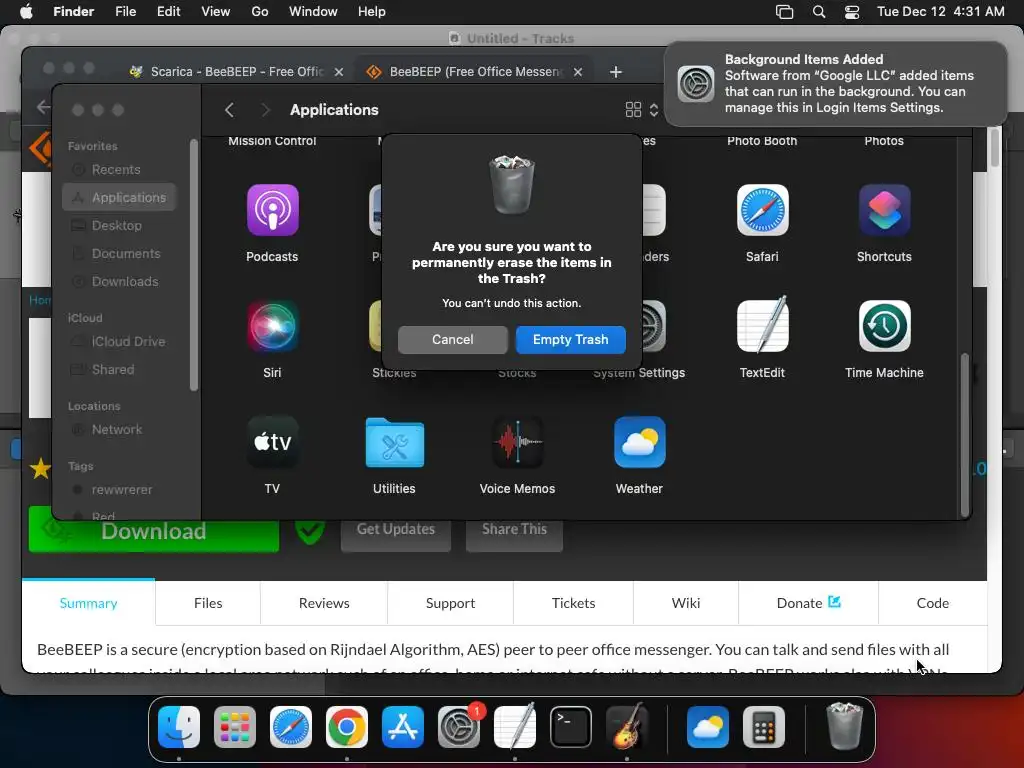
Task: Open Control Center in menu bar
Action: [852, 12]
